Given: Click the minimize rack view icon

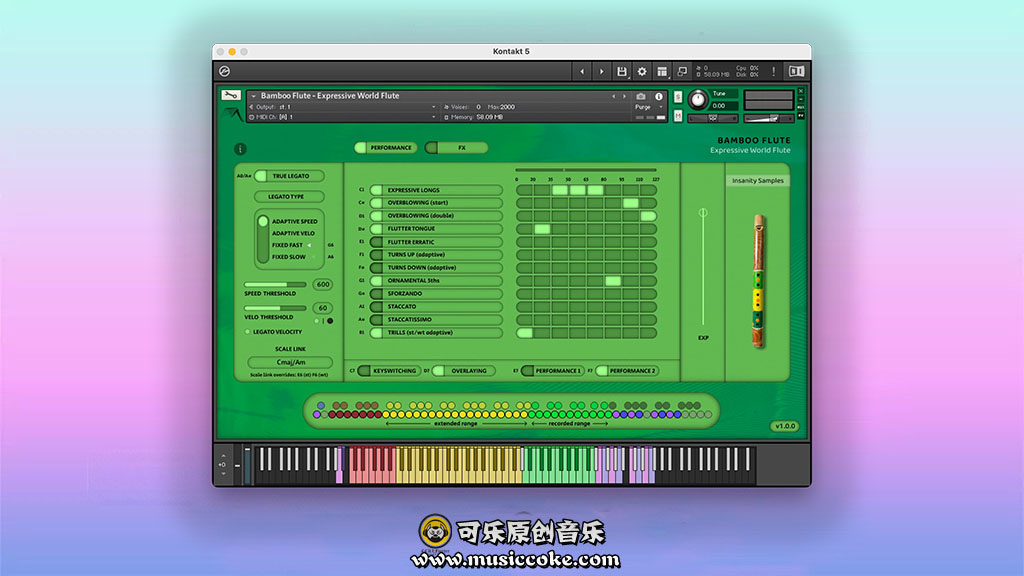Looking at the screenshot, I should click(x=682, y=71).
